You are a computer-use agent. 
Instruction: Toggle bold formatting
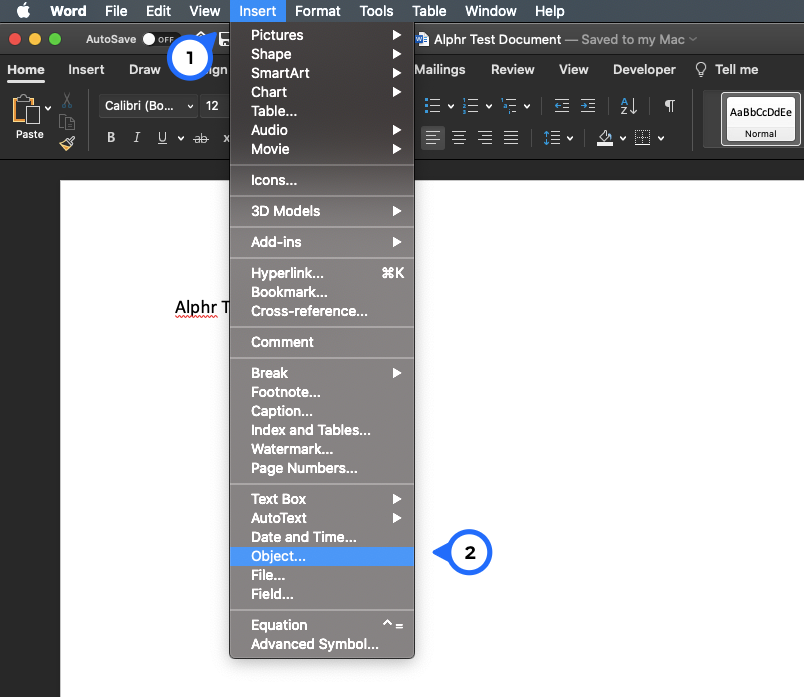(111, 138)
